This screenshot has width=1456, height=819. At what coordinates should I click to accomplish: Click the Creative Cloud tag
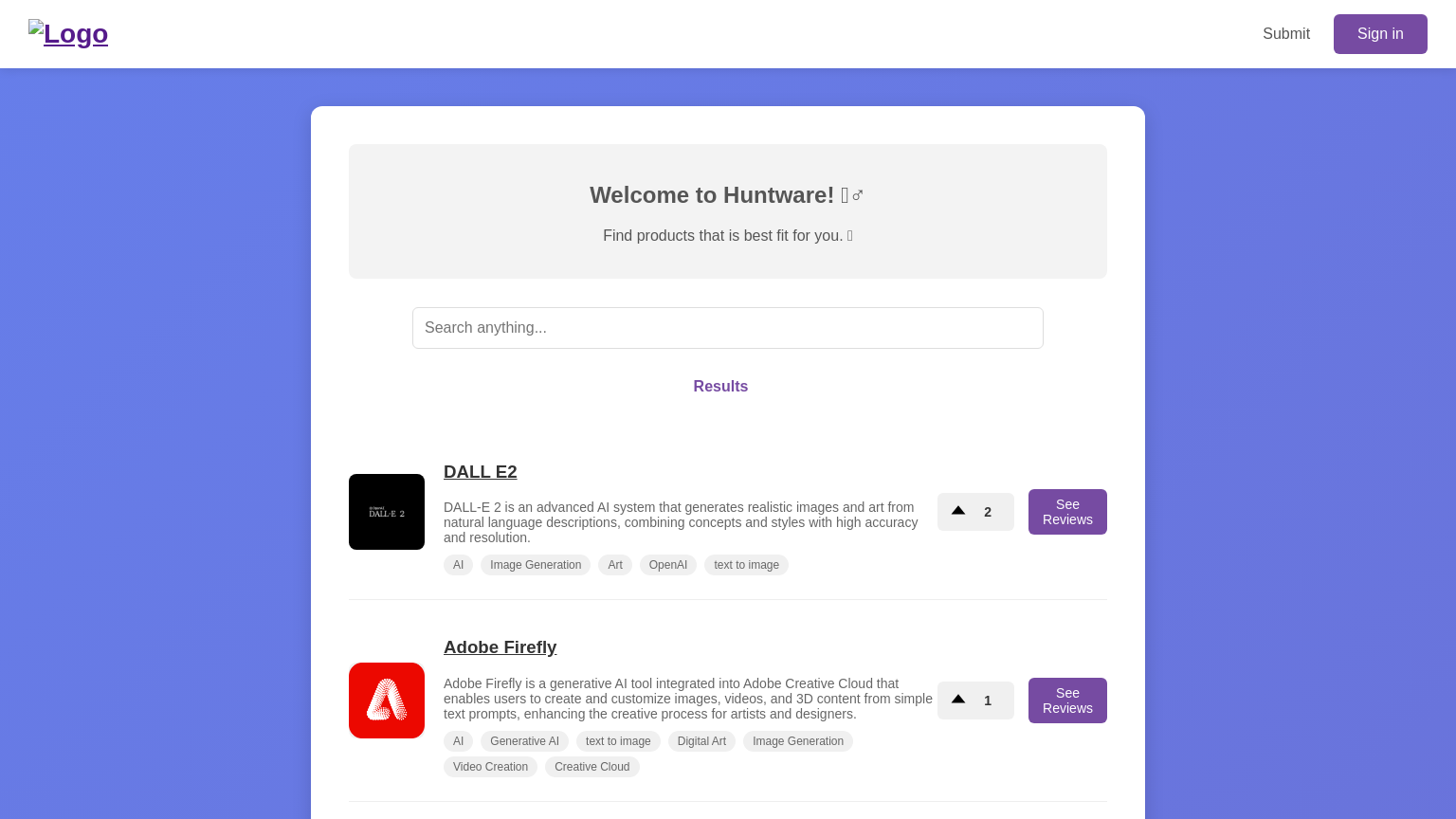(x=591, y=767)
